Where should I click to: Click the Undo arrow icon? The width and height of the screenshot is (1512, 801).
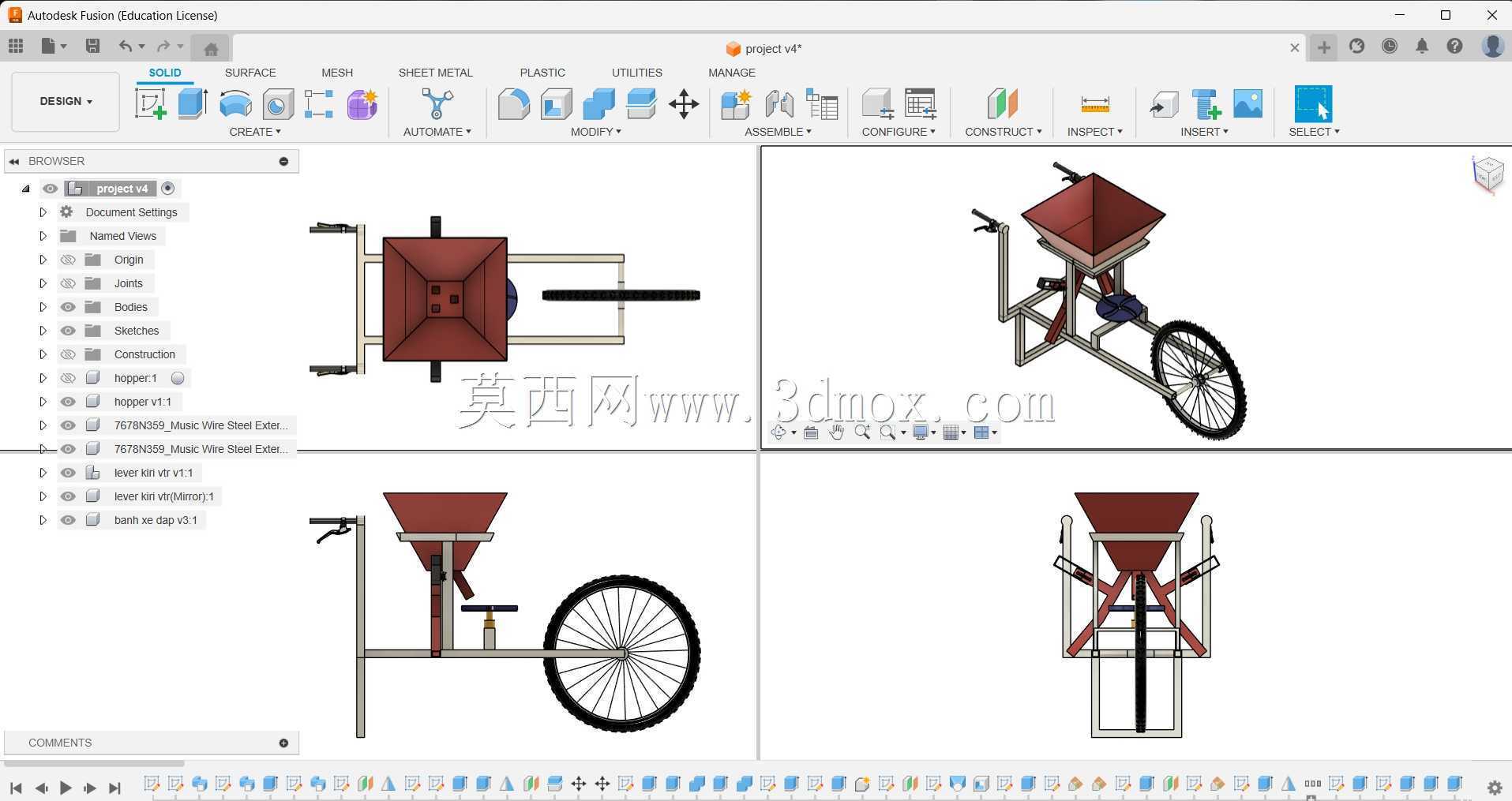(125, 47)
